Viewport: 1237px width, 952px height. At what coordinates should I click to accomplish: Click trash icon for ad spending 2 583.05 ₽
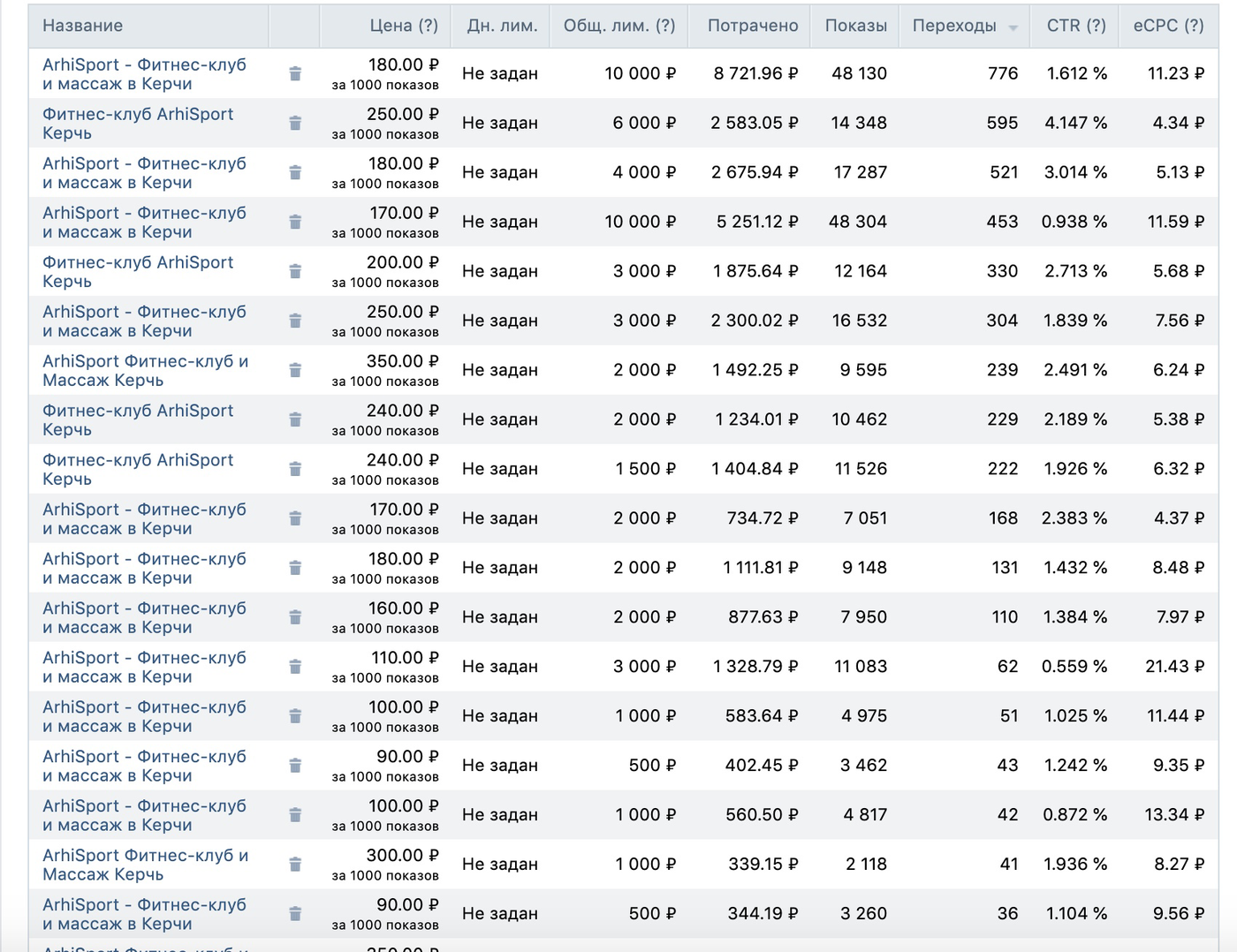point(295,124)
